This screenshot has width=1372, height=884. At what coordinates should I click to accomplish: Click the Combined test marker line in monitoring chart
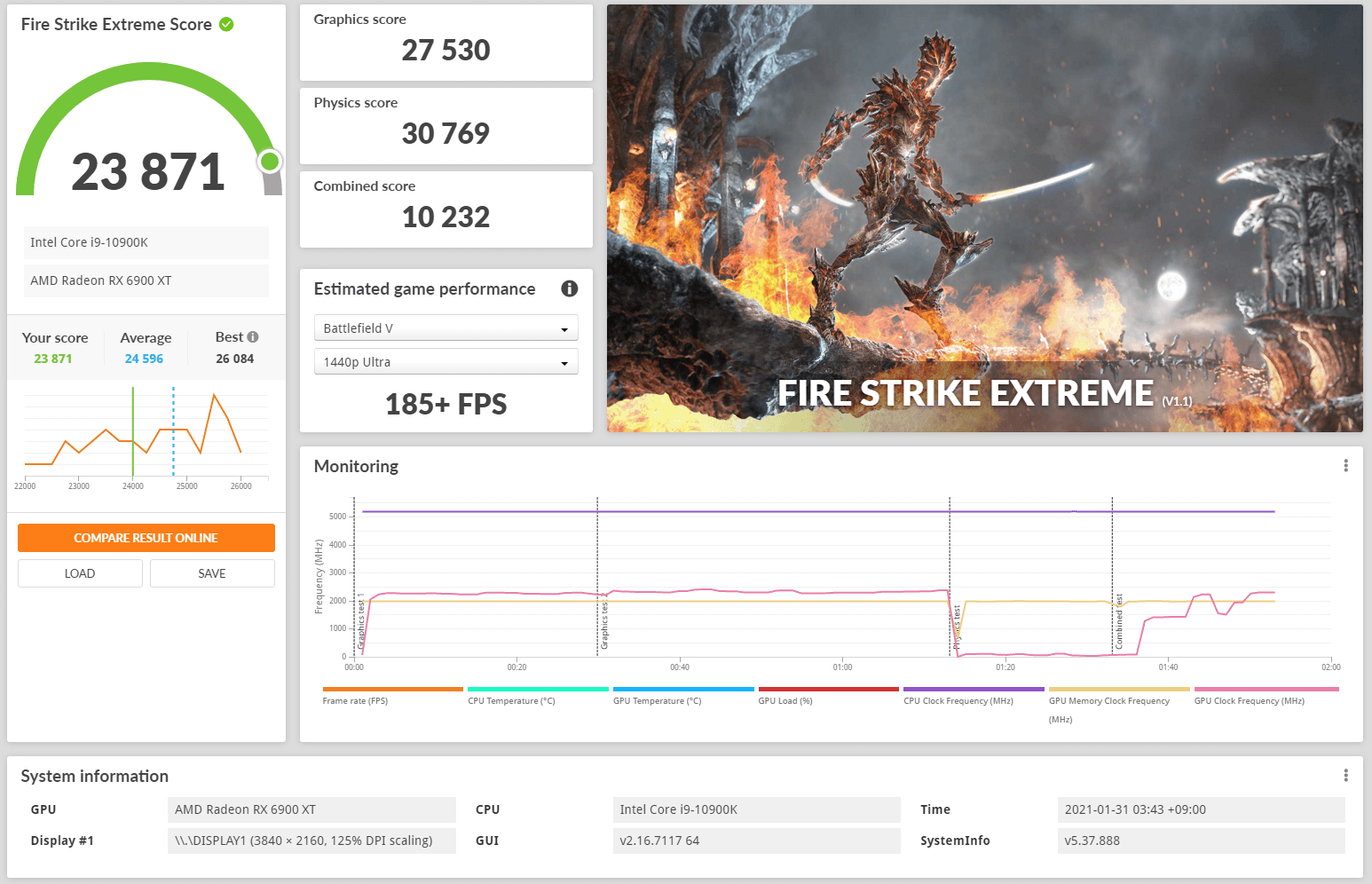point(1112,577)
